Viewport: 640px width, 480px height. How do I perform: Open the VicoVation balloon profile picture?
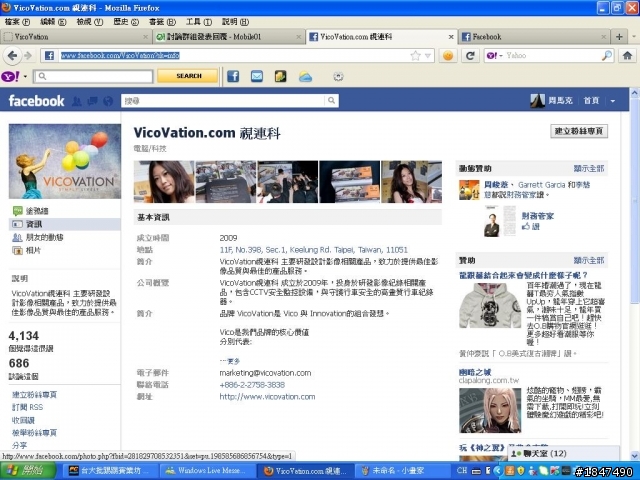[65, 161]
